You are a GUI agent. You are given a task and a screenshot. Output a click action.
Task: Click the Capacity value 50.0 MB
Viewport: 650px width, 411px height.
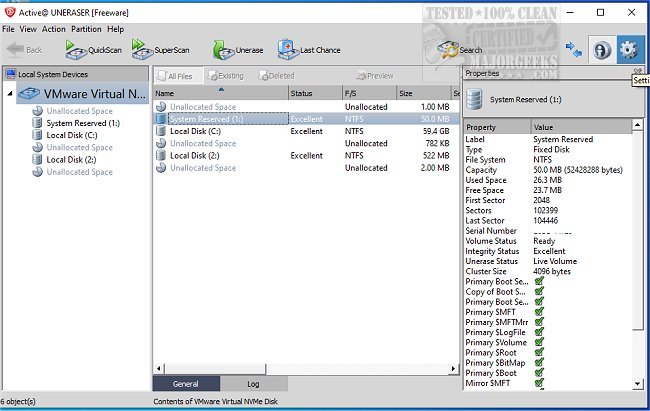[578, 170]
